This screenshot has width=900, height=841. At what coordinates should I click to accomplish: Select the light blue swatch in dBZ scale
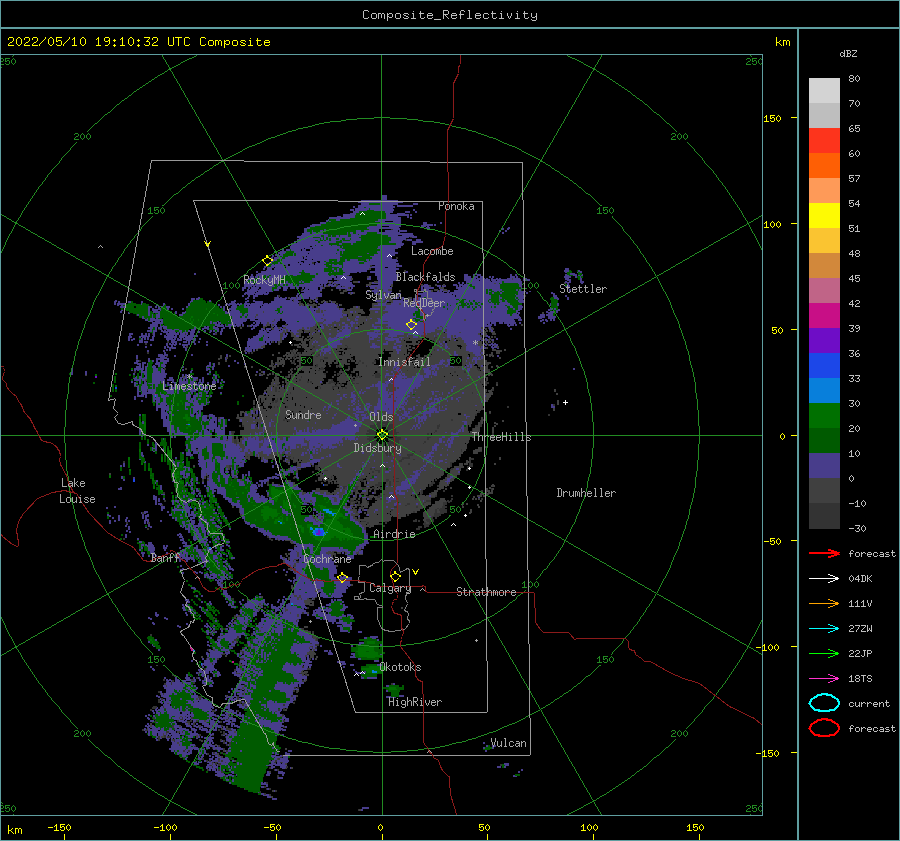(x=824, y=390)
